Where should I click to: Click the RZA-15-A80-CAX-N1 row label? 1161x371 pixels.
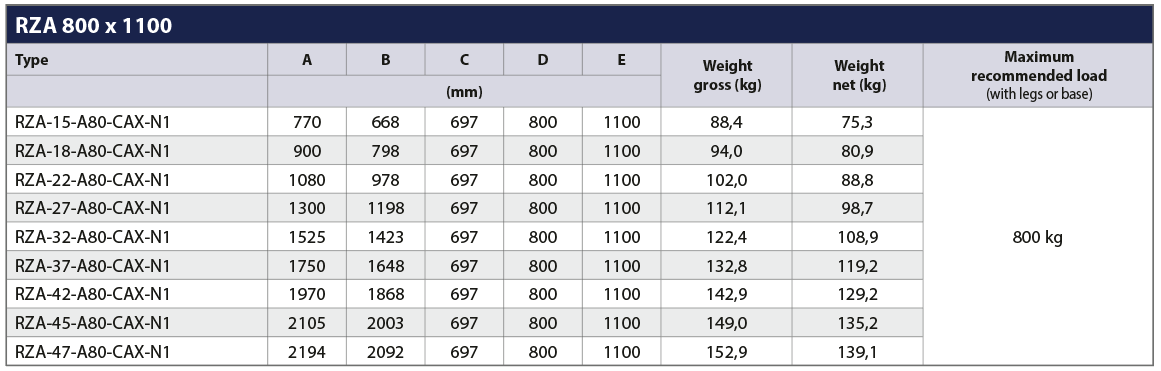click(x=93, y=122)
